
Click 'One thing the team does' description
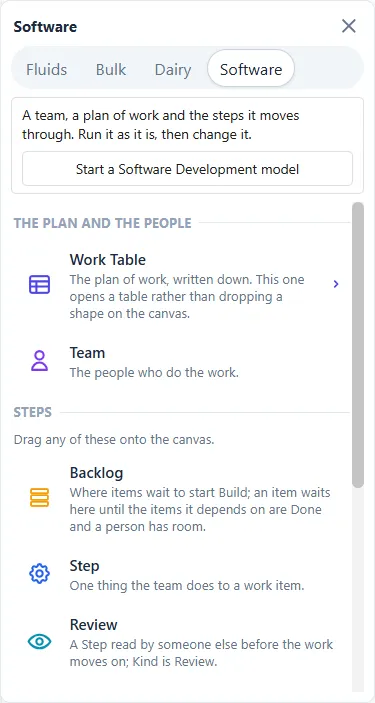tap(187, 586)
